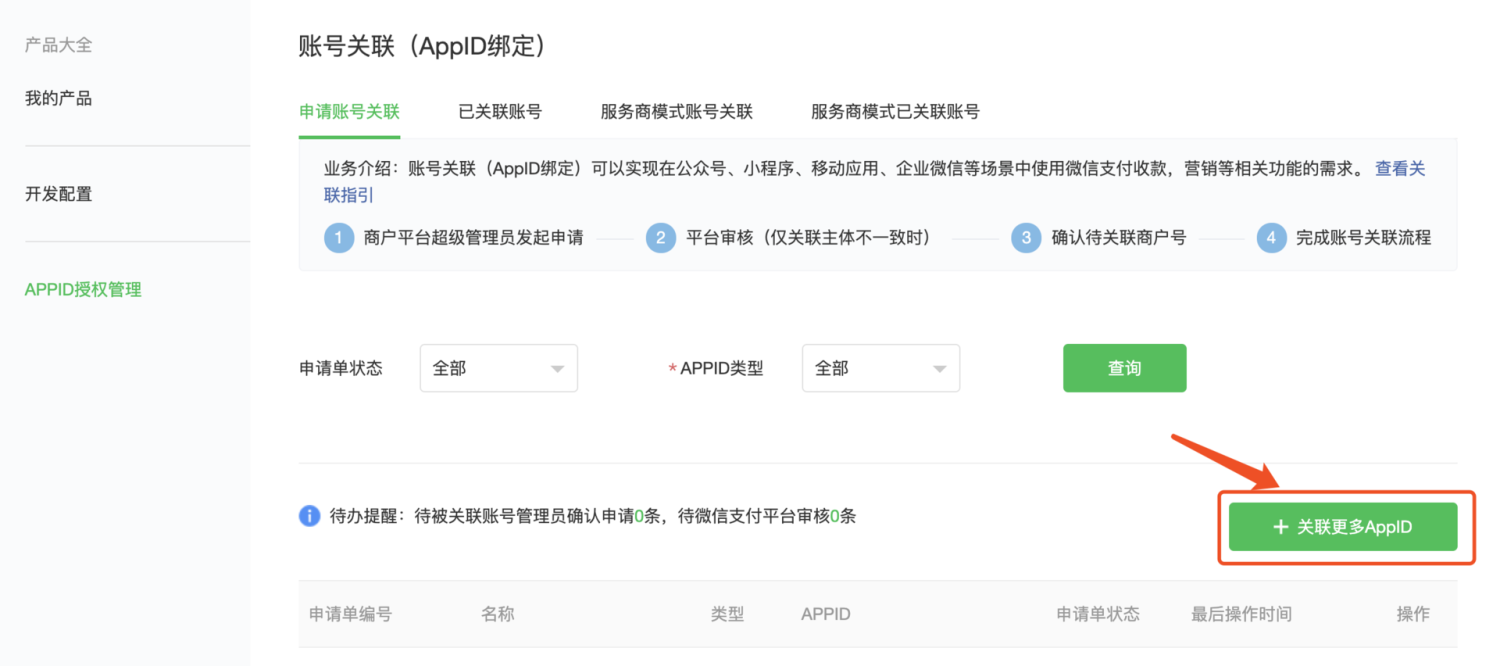Open the APPID类型 dropdown
Image resolution: width=1500 pixels, height=666 pixels.
pyautogui.click(x=880, y=368)
